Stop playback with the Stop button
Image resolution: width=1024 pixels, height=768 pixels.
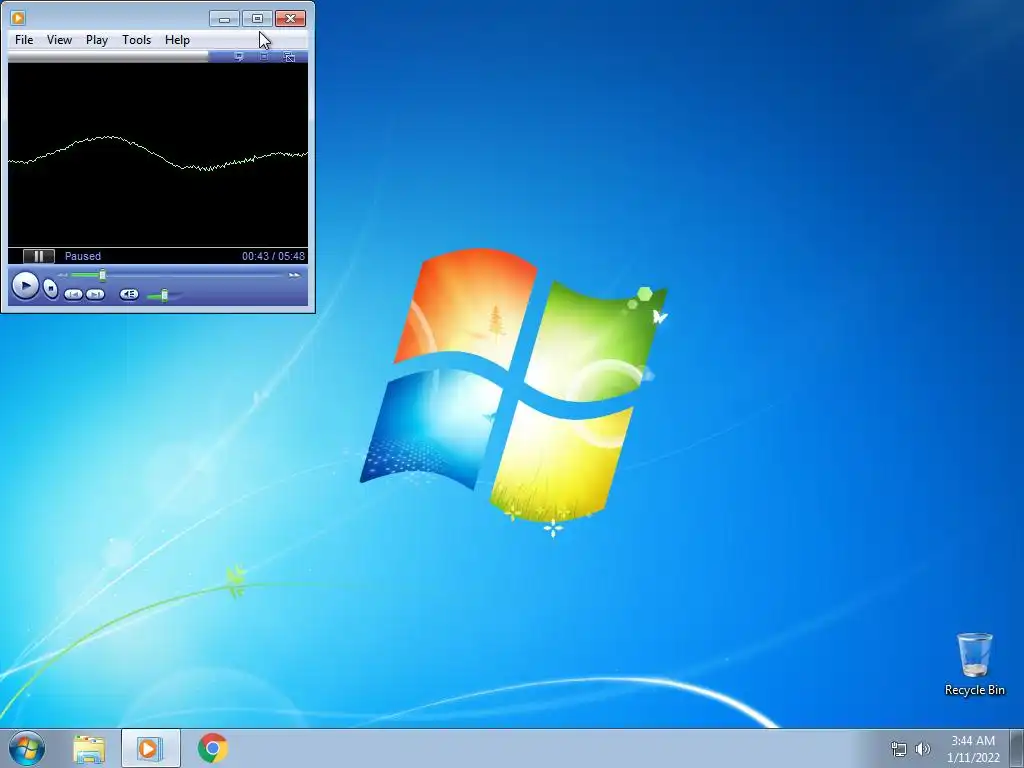point(50,288)
